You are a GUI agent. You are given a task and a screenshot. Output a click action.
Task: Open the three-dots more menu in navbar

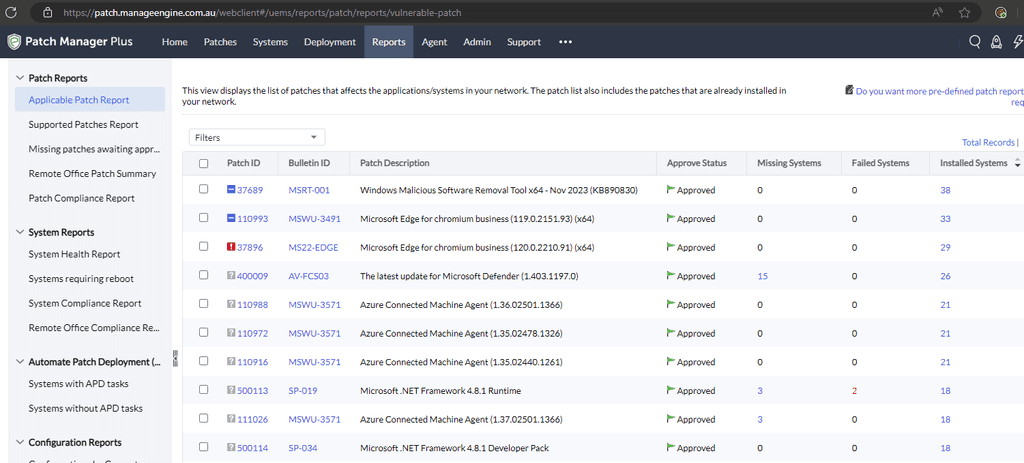pyautogui.click(x=565, y=42)
